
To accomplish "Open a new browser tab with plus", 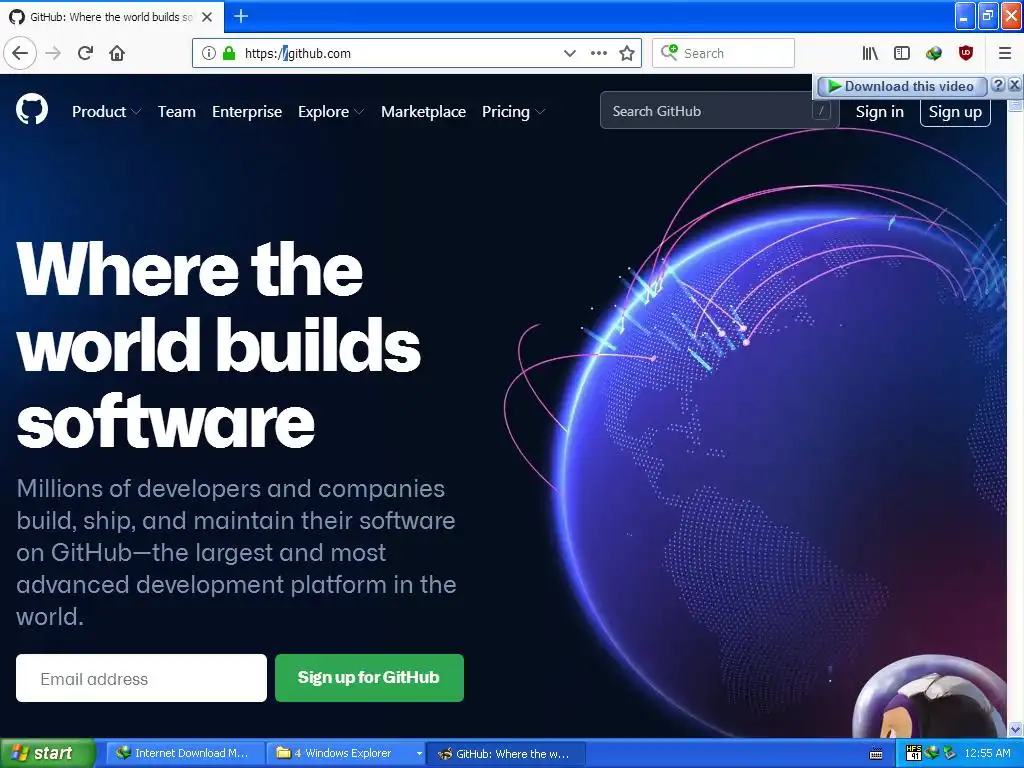I will click(241, 16).
